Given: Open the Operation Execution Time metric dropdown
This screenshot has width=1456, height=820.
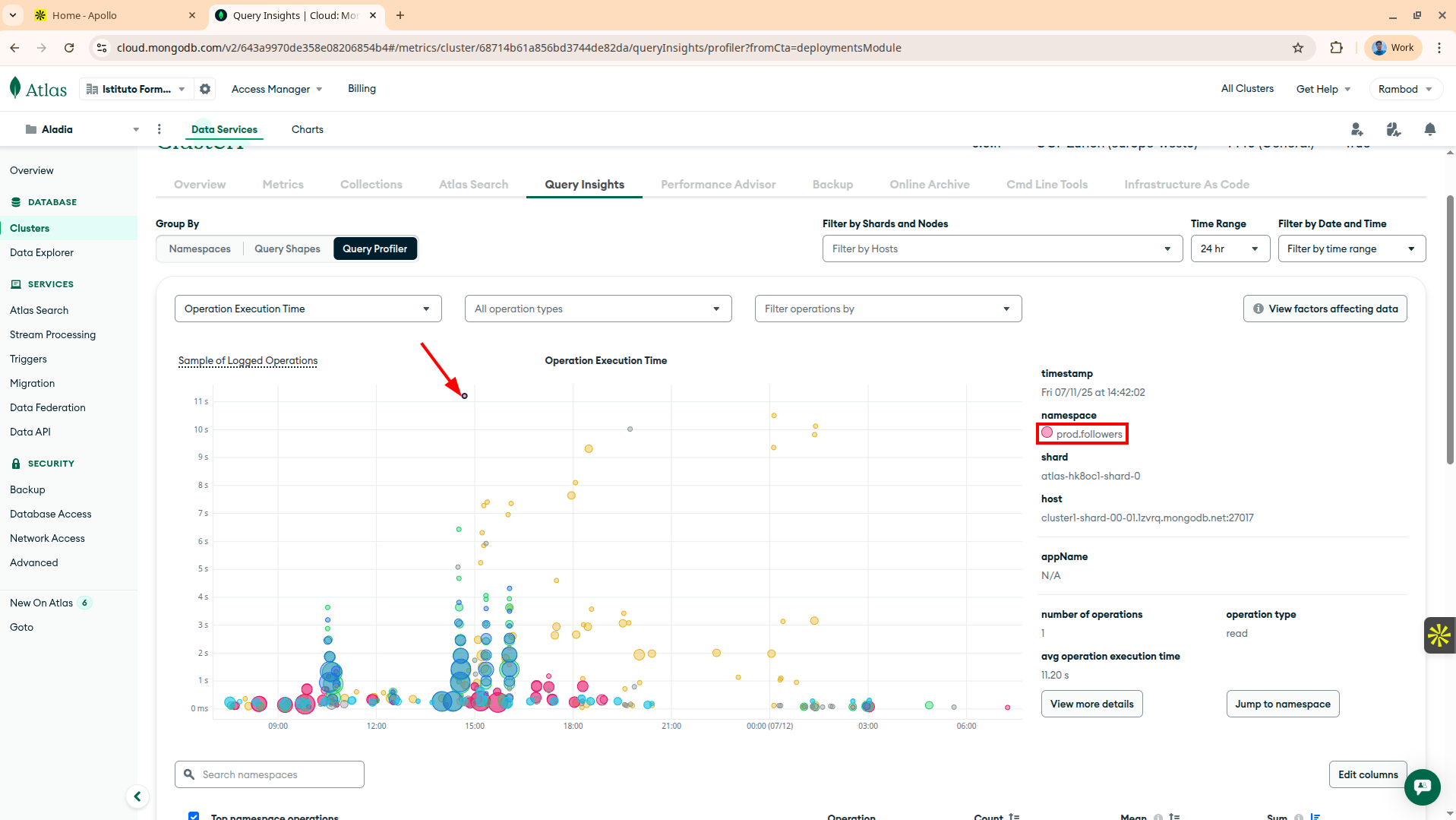Looking at the screenshot, I should pos(308,309).
